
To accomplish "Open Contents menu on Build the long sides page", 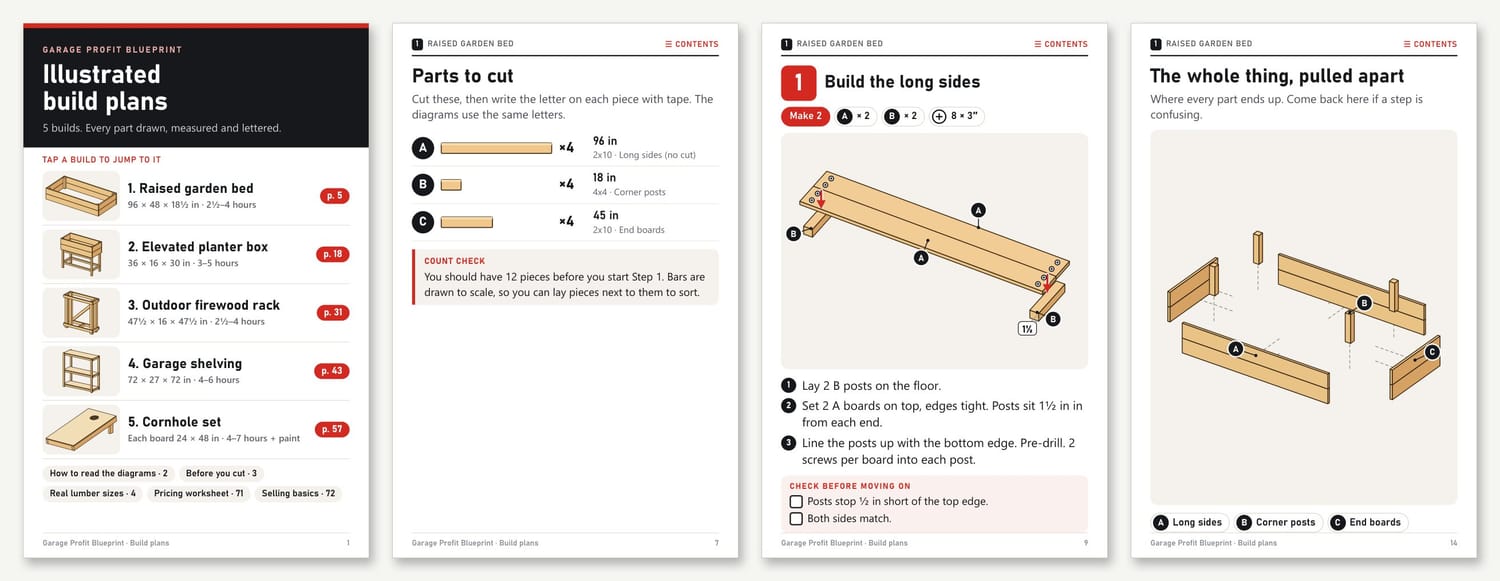I will coord(1061,44).
